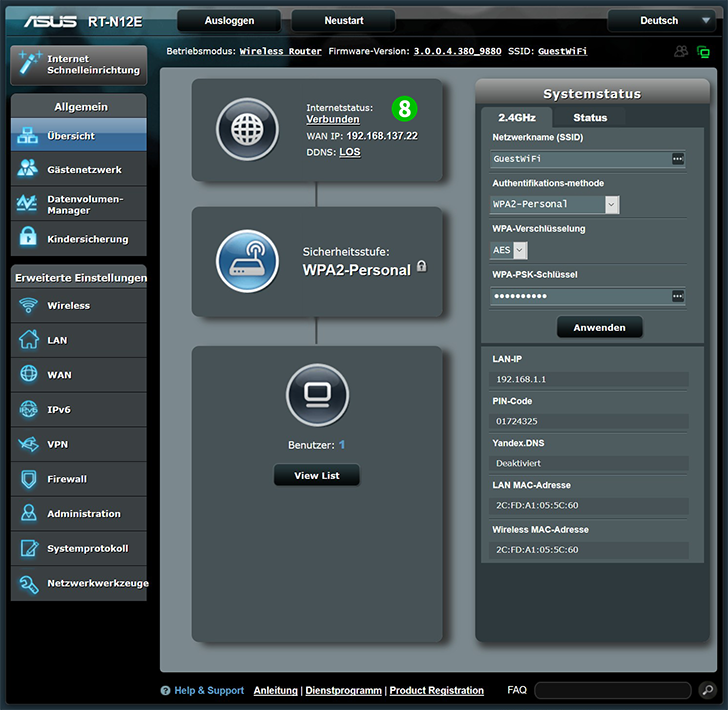Click the Help & Support question icon
Viewport: 728px width, 710px height.
[x=165, y=690]
